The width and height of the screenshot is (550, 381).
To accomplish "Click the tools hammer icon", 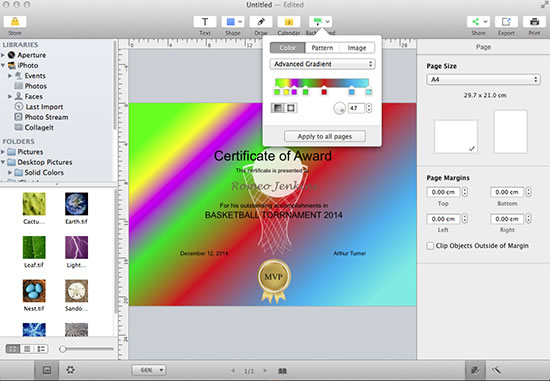I will [x=496, y=370].
